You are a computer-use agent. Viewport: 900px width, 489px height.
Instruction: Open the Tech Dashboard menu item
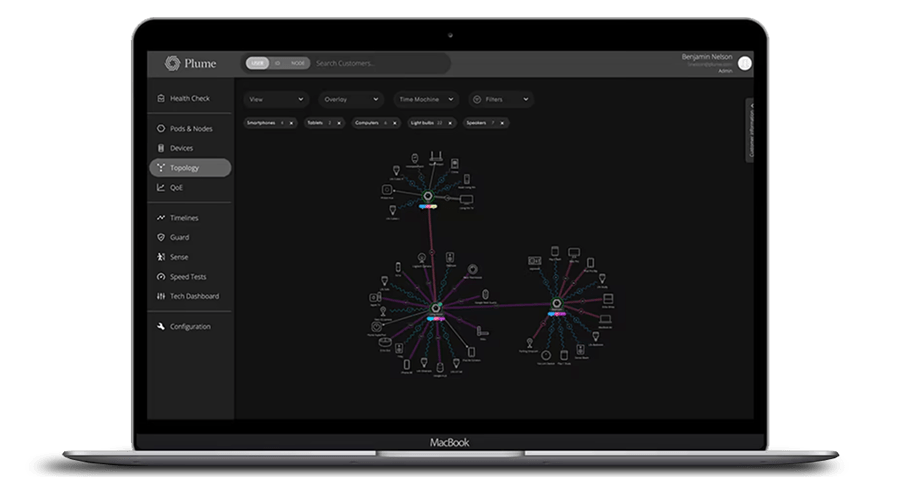pos(194,296)
